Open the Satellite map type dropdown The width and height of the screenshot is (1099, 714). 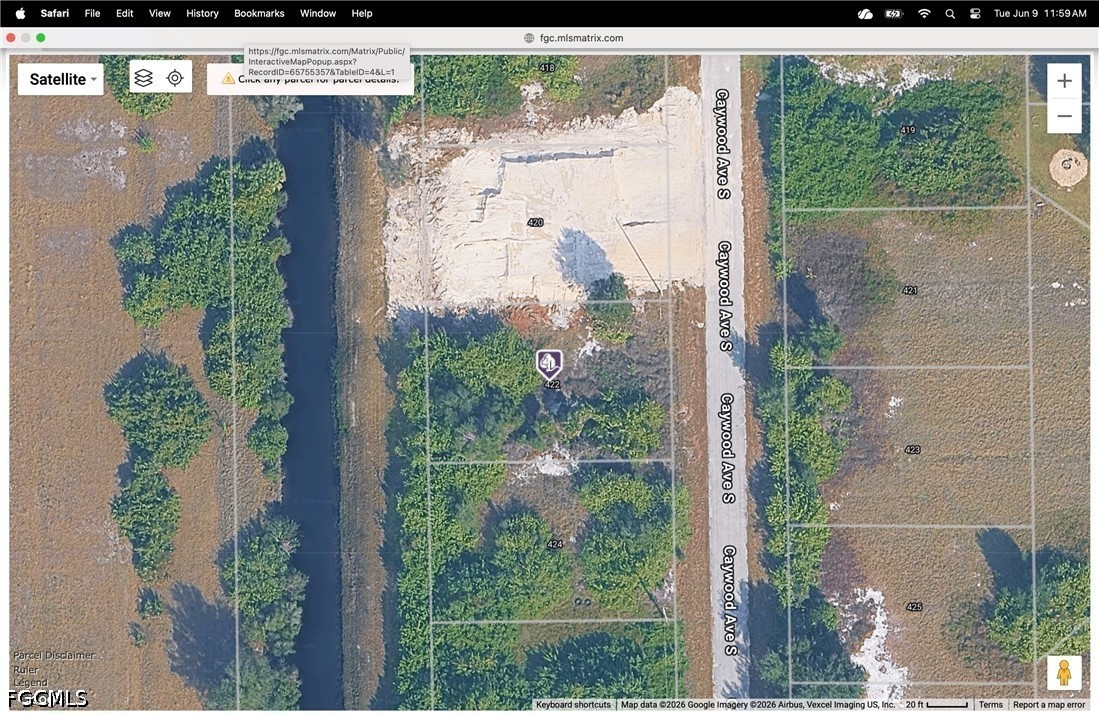point(60,79)
